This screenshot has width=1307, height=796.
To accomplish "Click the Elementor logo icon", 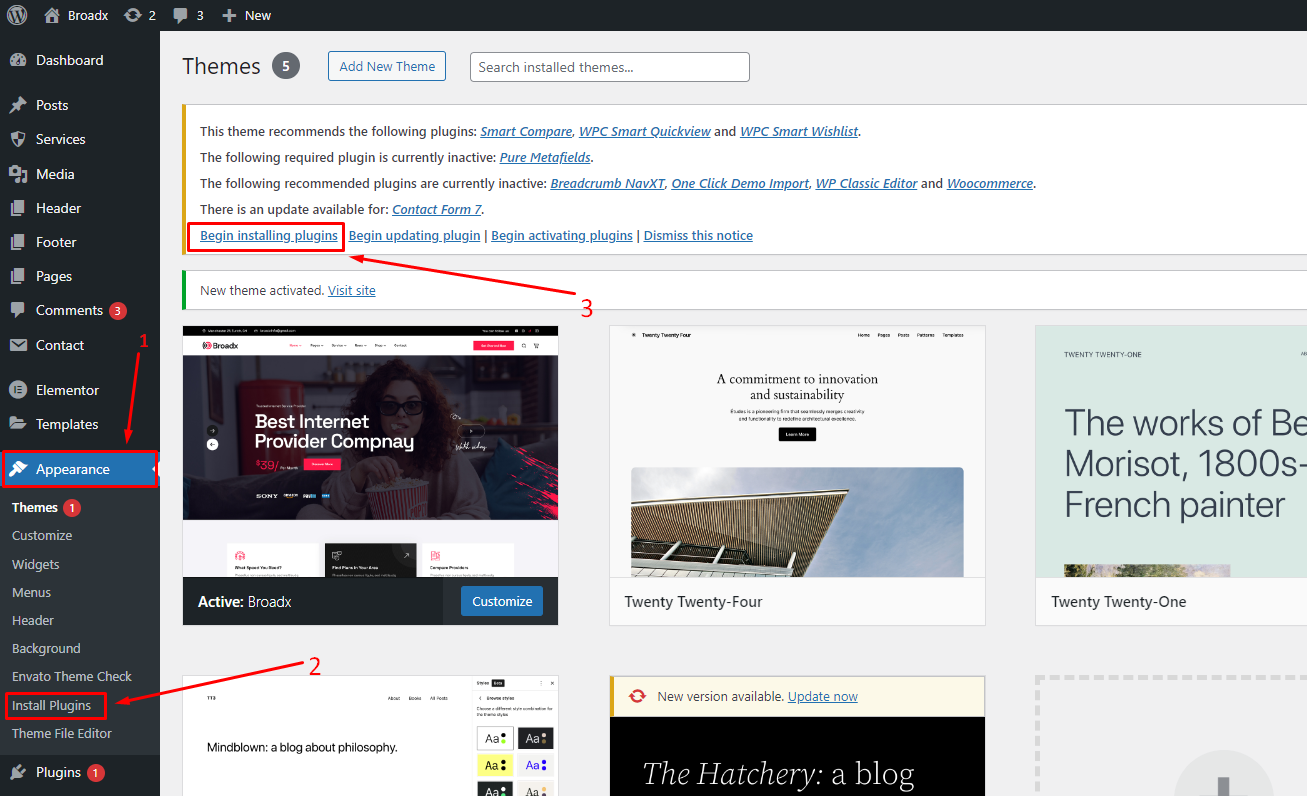I will click(x=18, y=390).
